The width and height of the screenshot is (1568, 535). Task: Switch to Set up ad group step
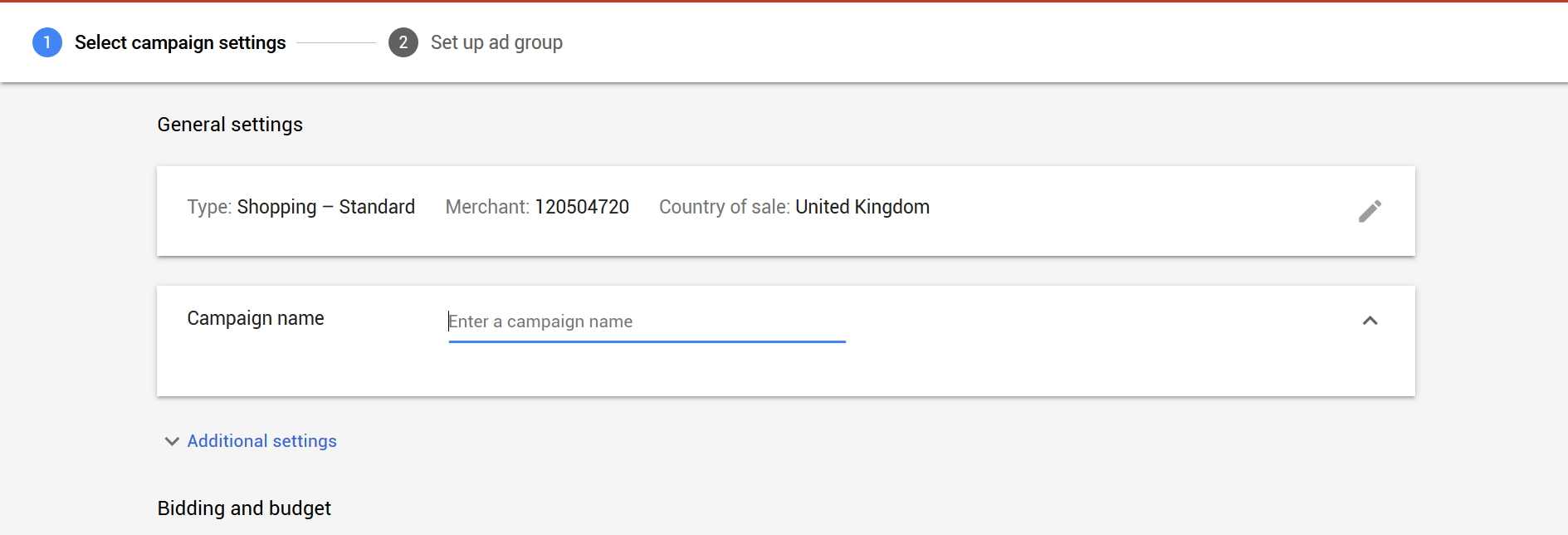tap(496, 42)
